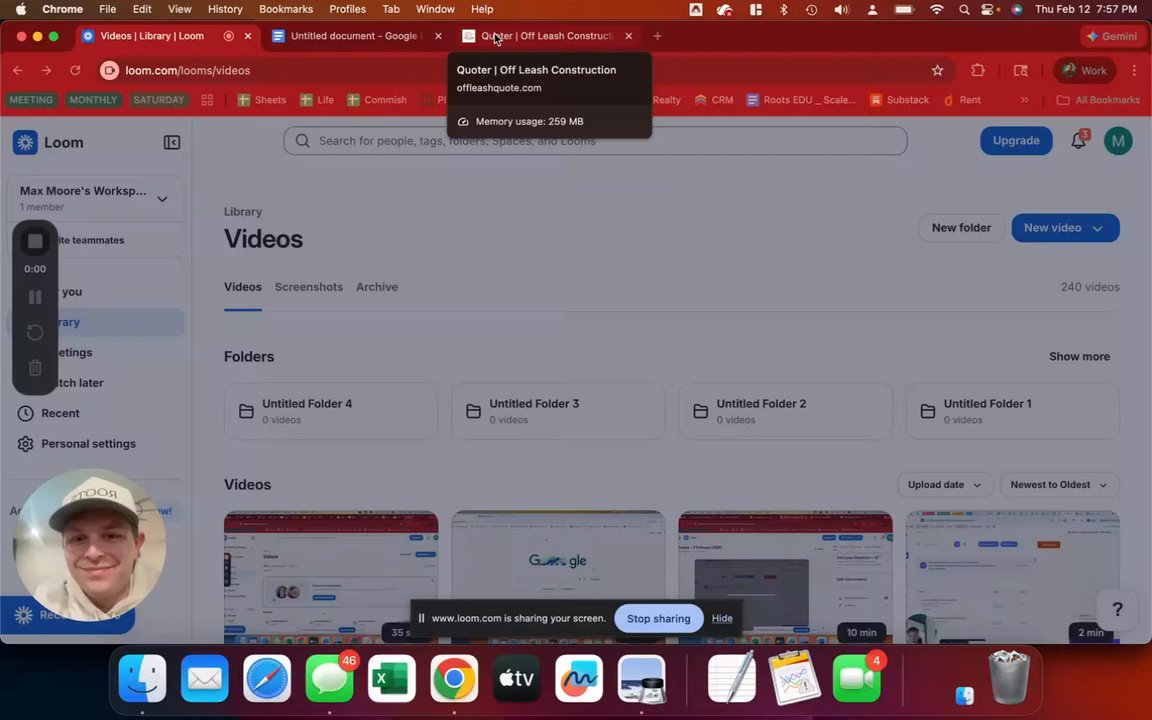Viewport: 1152px width, 720px height.
Task: Open Finder from the dock
Action: [142, 678]
